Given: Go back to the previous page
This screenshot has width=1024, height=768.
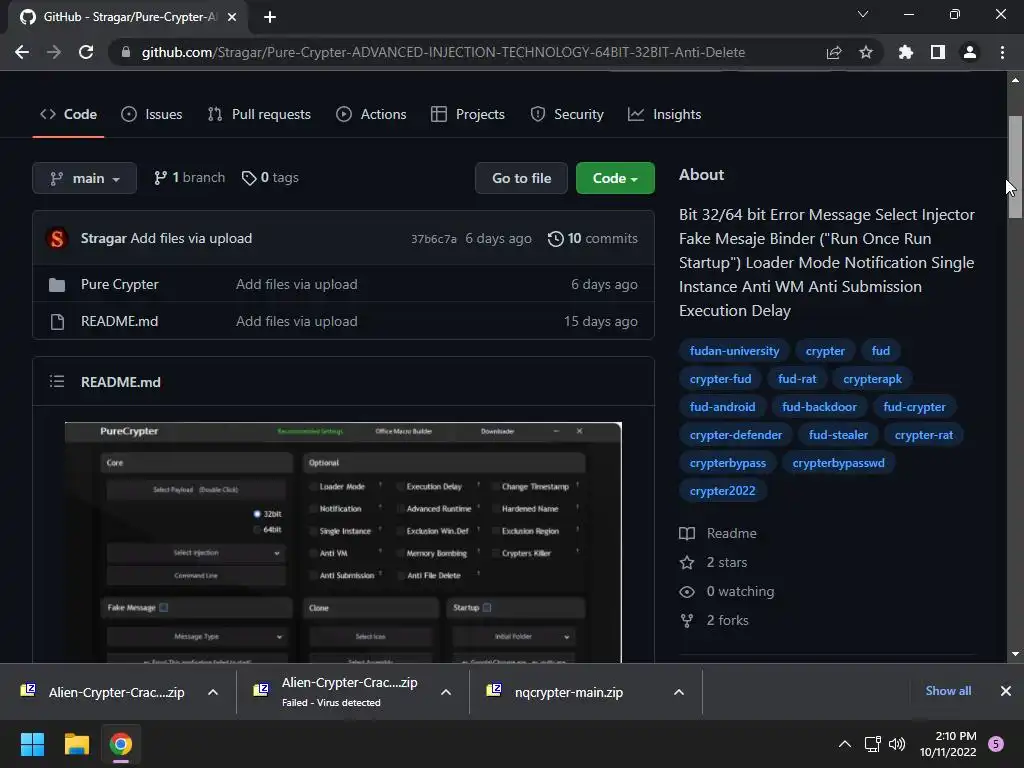Looking at the screenshot, I should pyautogui.click(x=22, y=52).
